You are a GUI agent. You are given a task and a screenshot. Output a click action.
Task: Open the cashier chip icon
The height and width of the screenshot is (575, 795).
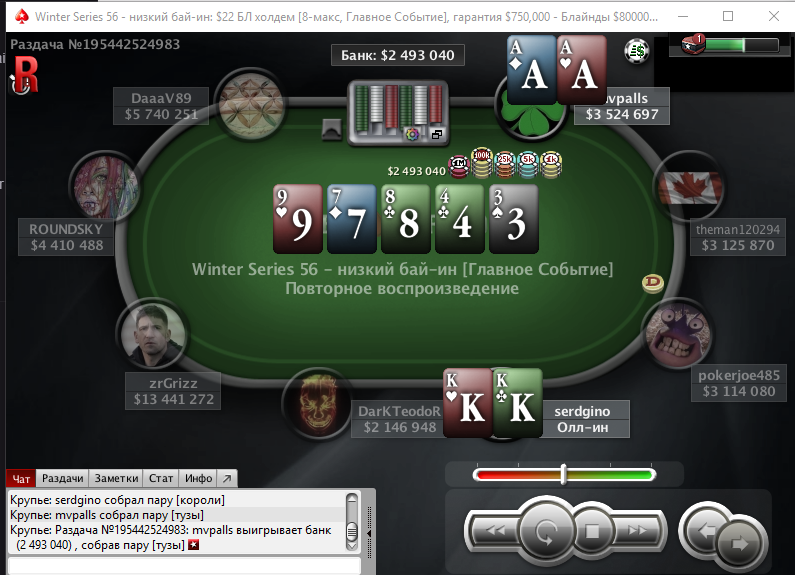tap(637, 51)
